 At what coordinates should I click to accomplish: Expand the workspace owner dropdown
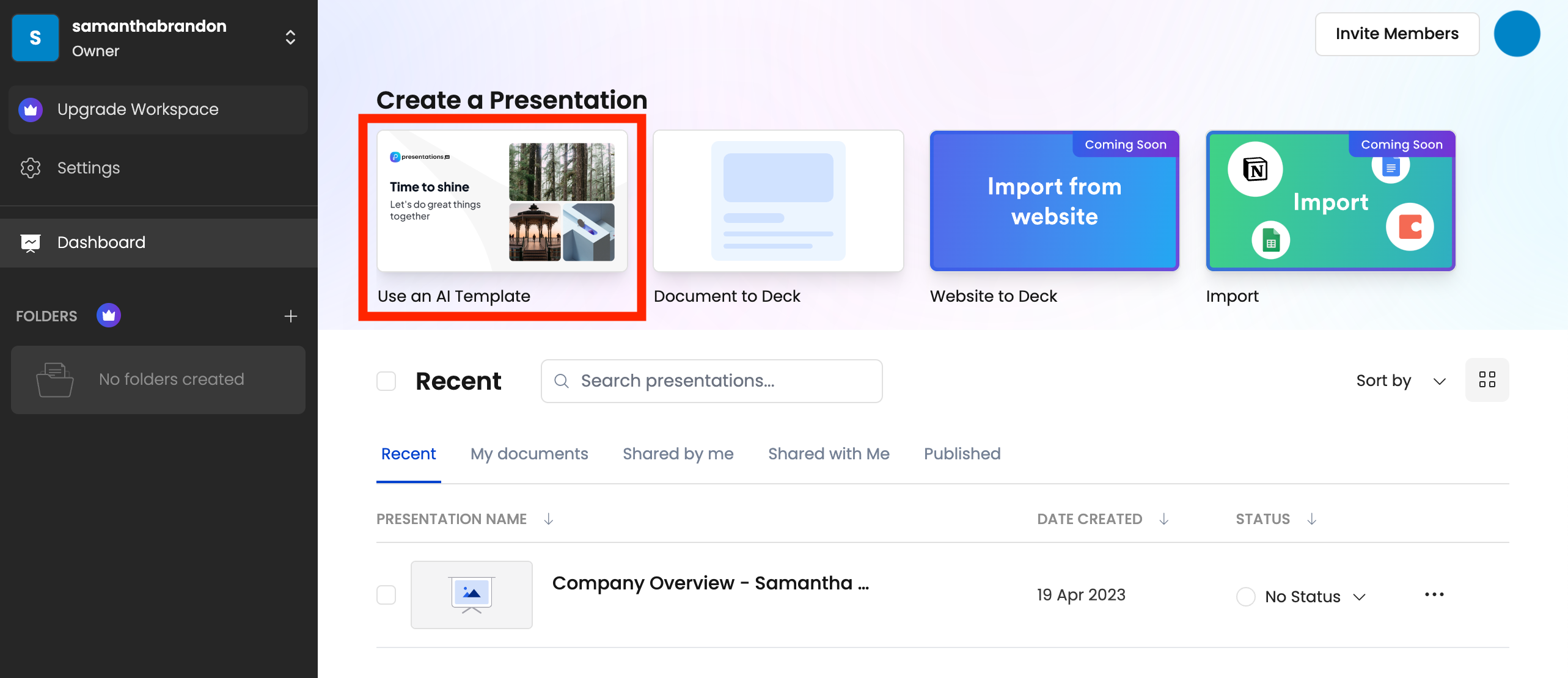[291, 37]
